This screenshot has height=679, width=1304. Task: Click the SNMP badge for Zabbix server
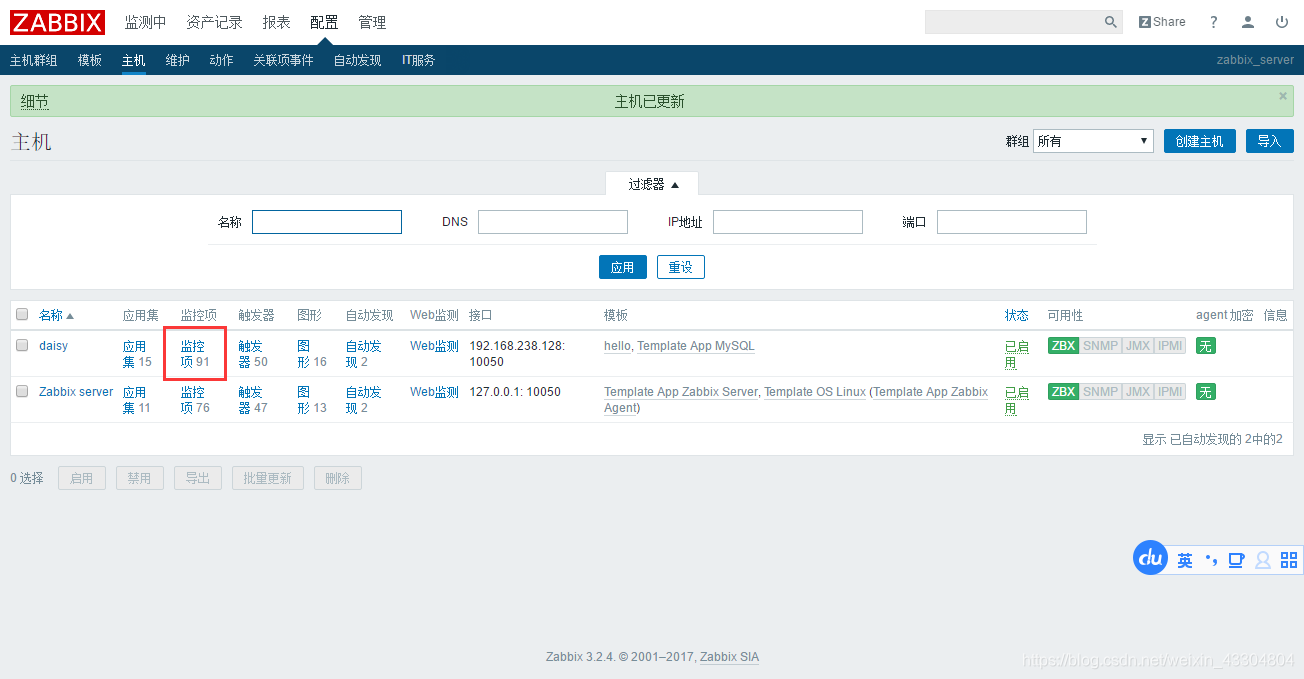1100,392
